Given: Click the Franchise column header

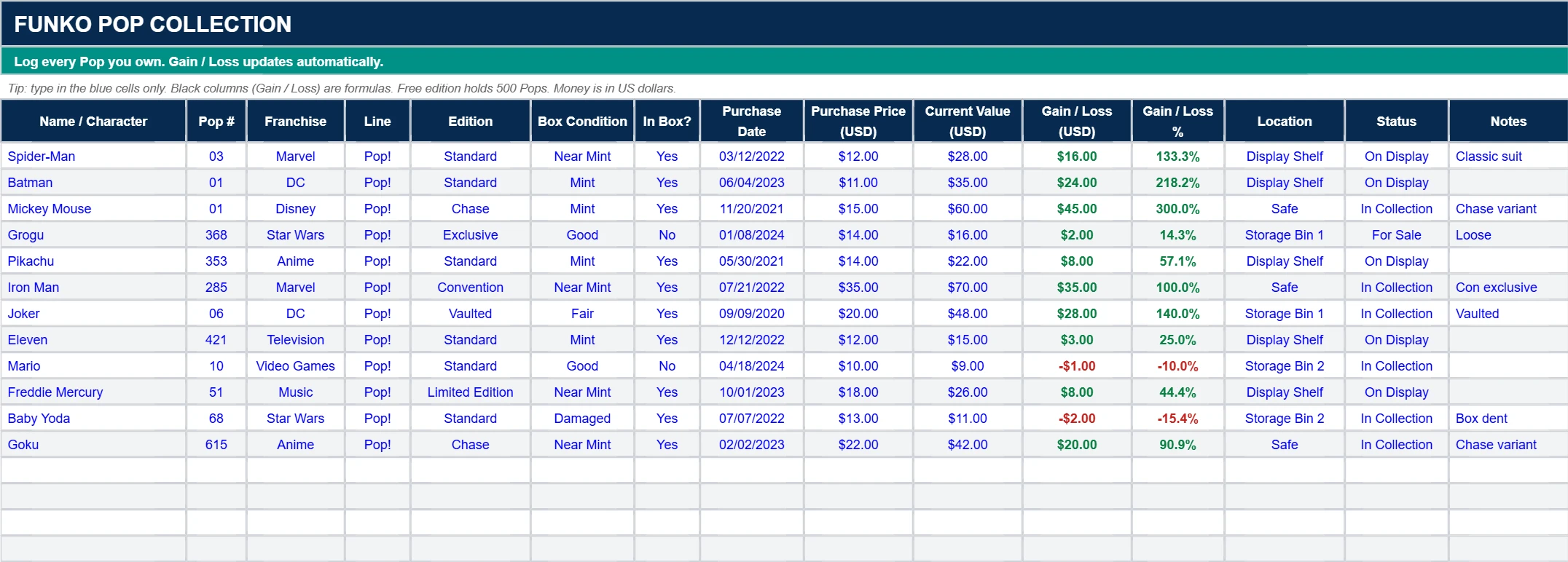Looking at the screenshot, I should point(295,122).
